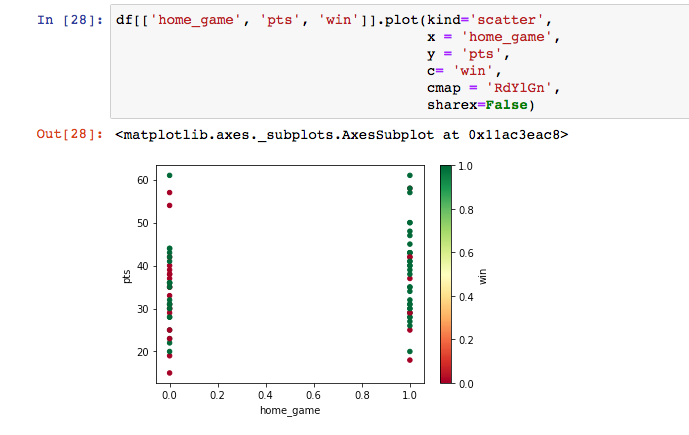Click the x-axis tick label 0.8

[x=362, y=395]
